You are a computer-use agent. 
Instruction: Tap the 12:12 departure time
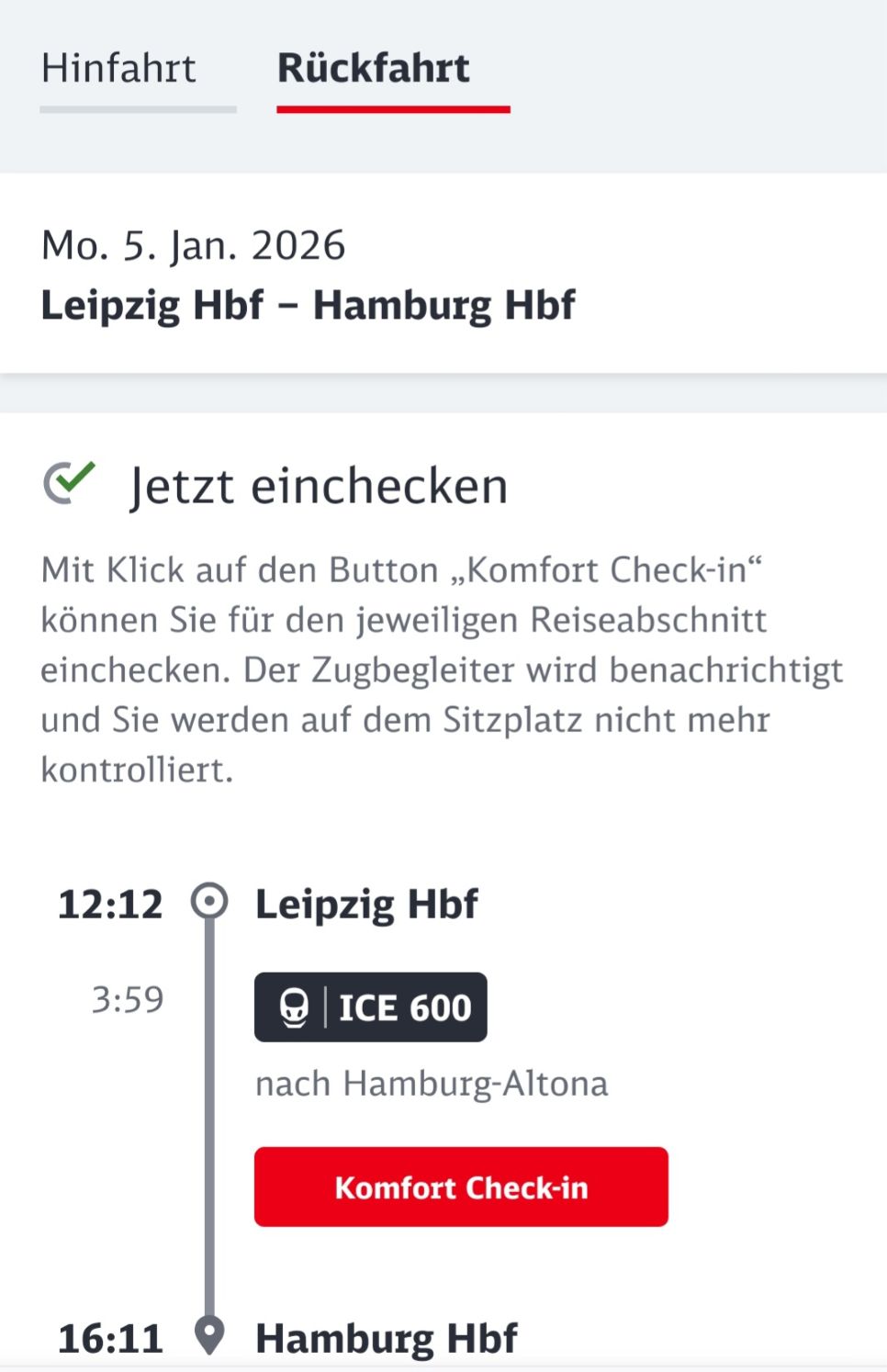tap(110, 905)
